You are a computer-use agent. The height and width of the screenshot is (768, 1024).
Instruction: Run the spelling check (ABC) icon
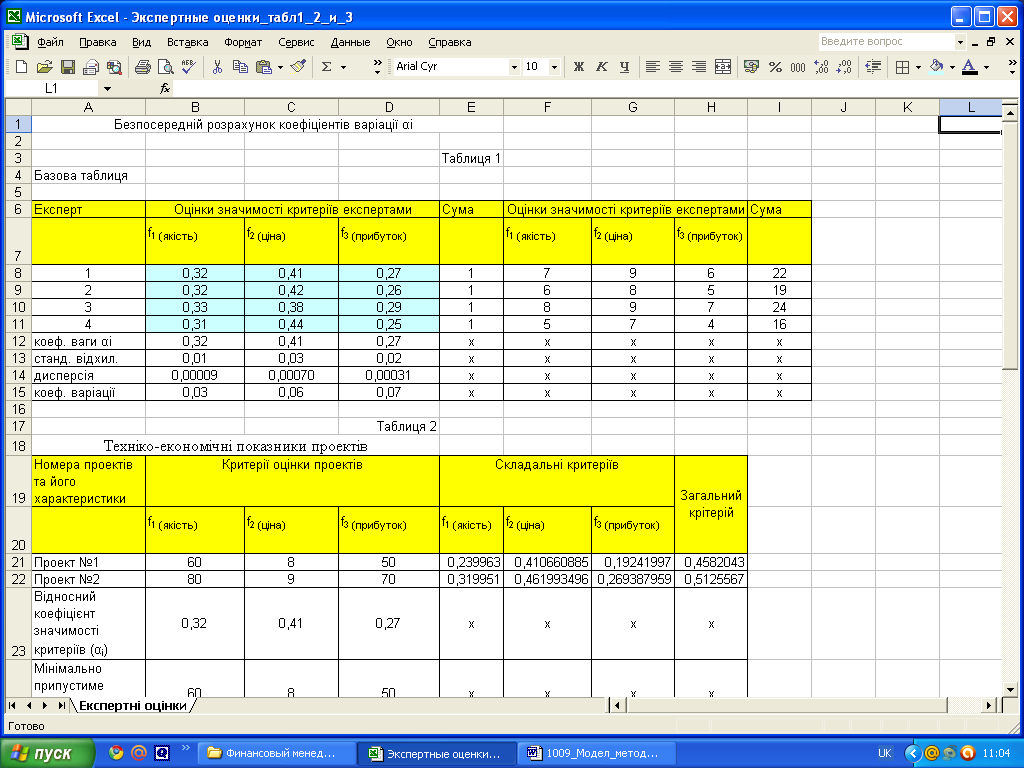coord(189,67)
